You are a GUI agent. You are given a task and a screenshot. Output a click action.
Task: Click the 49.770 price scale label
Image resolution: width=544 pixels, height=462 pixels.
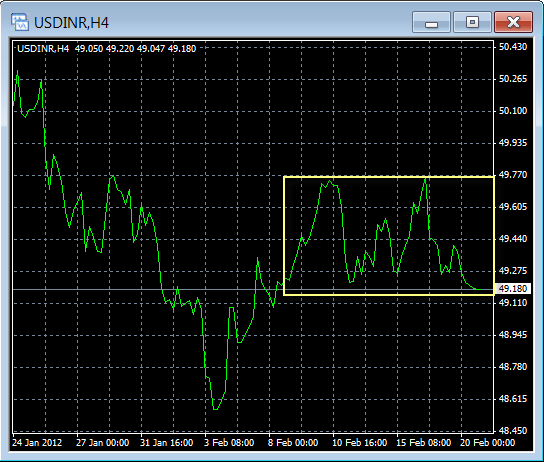pyautogui.click(x=513, y=174)
